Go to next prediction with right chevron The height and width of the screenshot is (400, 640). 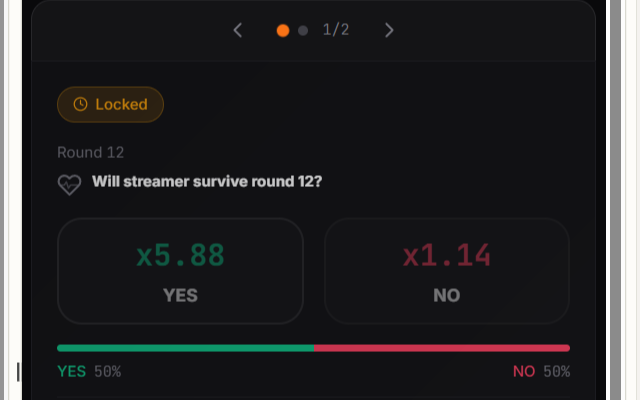coord(389,30)
